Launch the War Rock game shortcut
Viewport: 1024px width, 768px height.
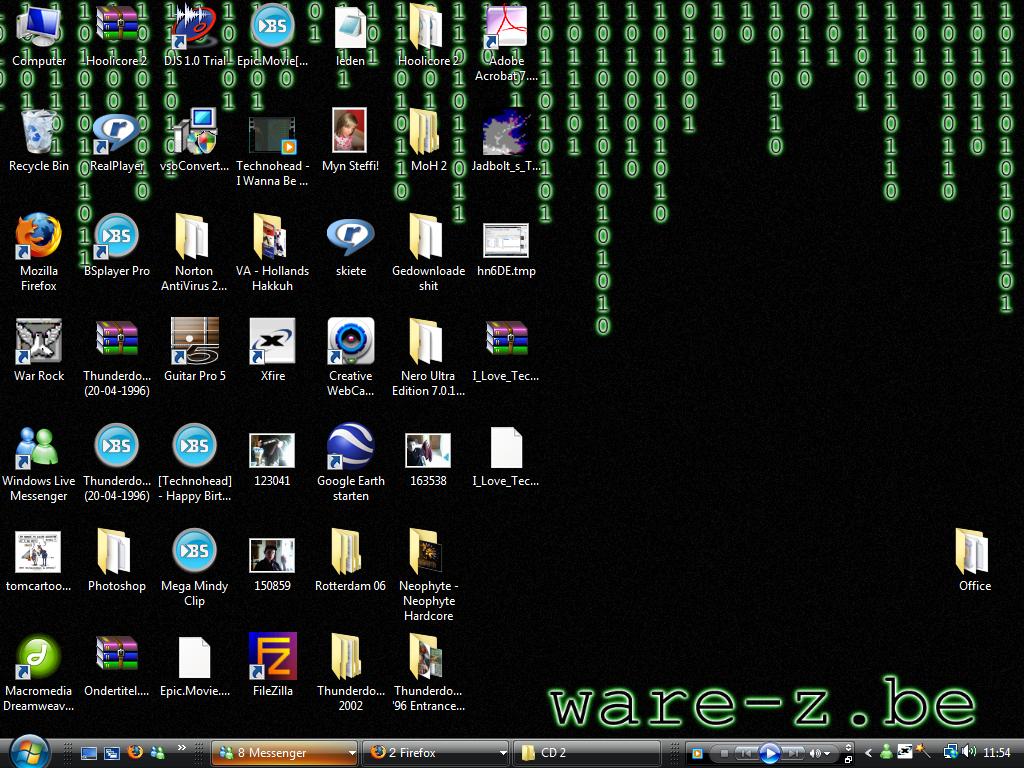(39, 349)
